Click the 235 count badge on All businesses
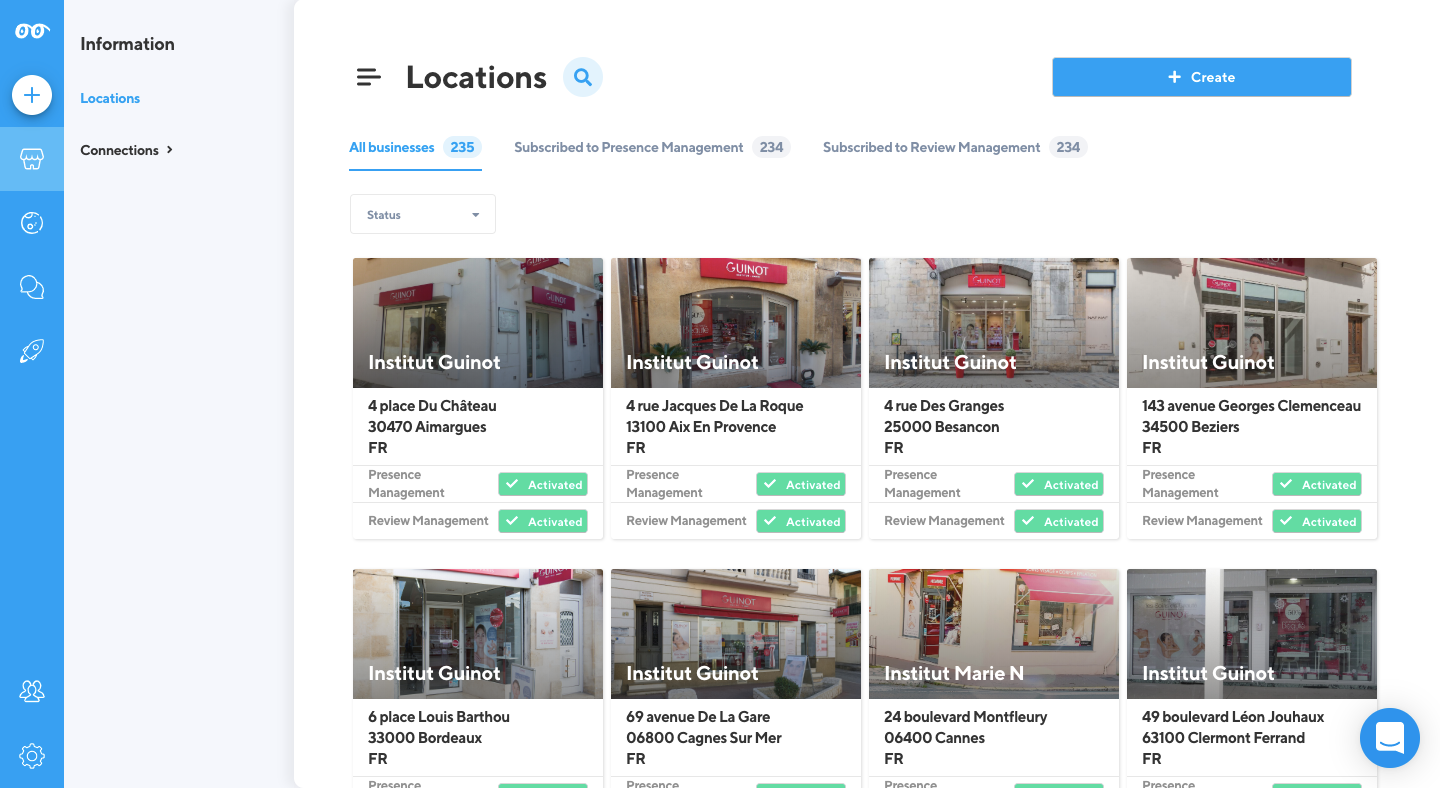The image size is (1440, 788). 462,147
